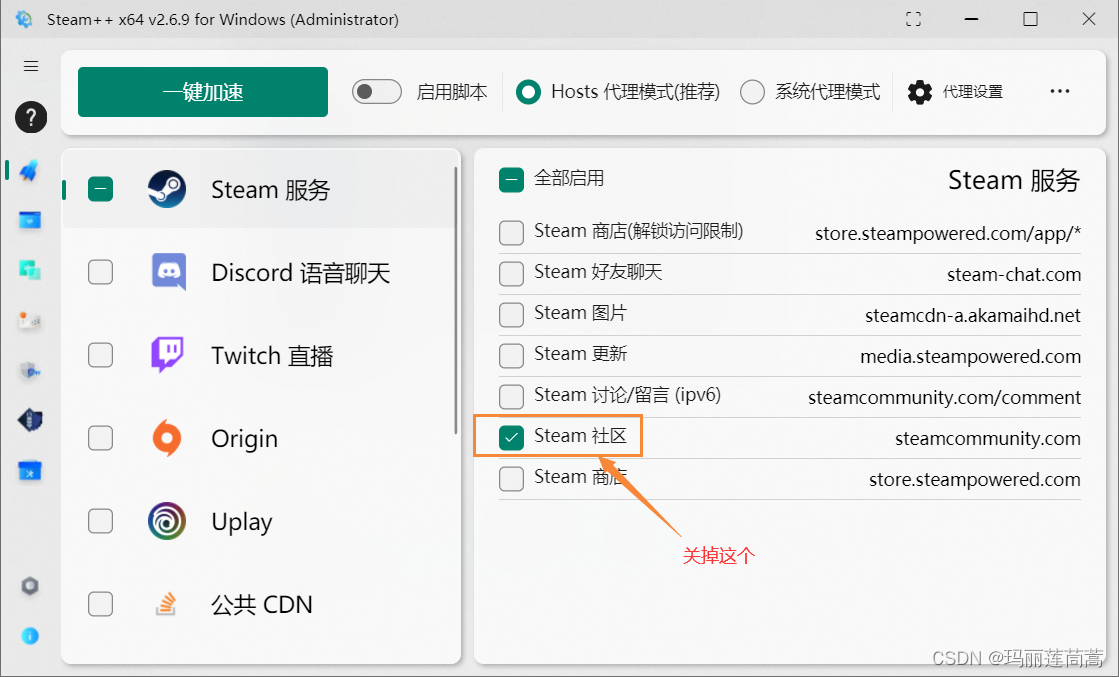Click the Steam logo icon
1119x677 pixels.
[x=167, y=189]
